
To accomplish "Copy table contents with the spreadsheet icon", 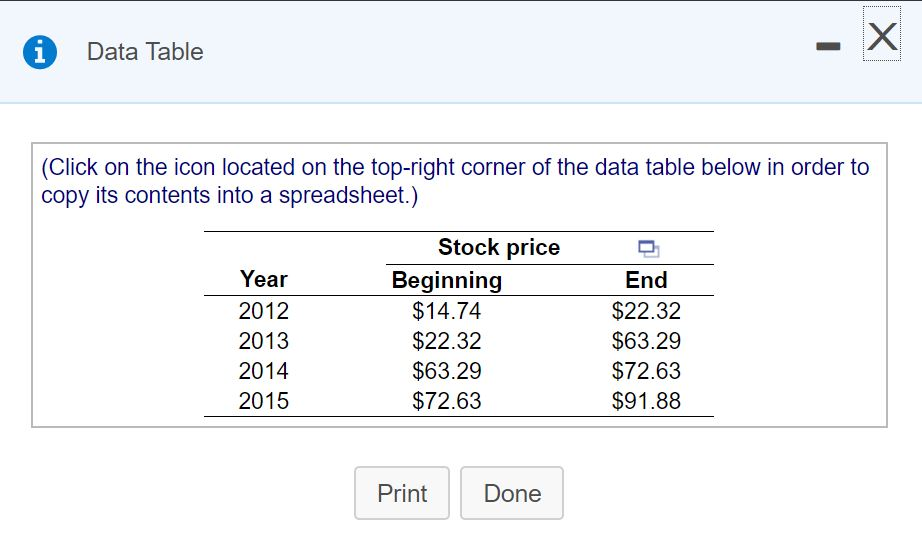I will coord(647,248).
